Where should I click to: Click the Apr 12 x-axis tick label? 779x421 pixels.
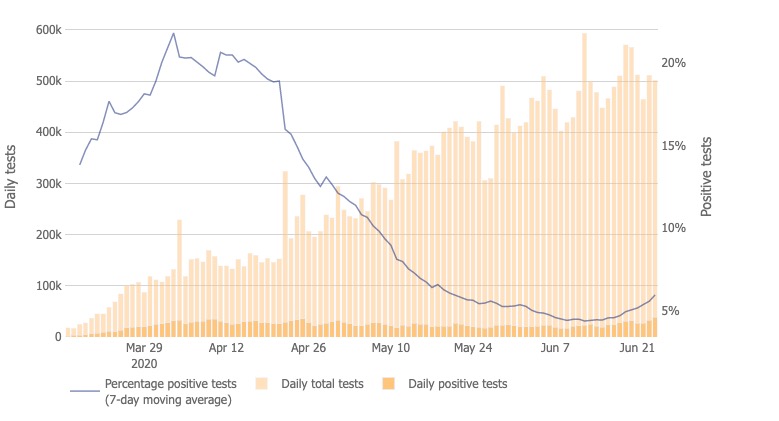click(227, 349)
